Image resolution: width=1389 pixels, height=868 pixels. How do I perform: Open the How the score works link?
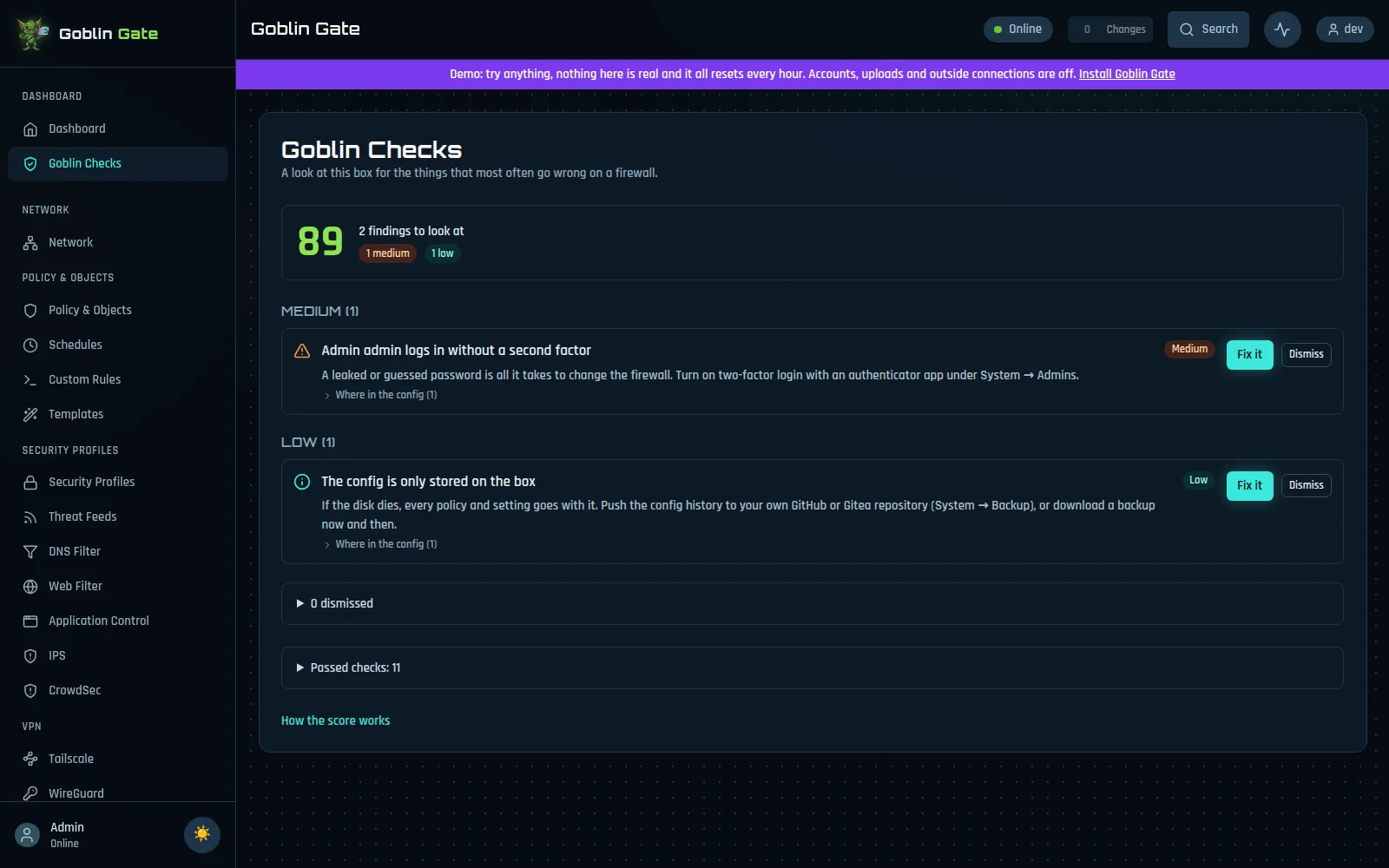335,721
